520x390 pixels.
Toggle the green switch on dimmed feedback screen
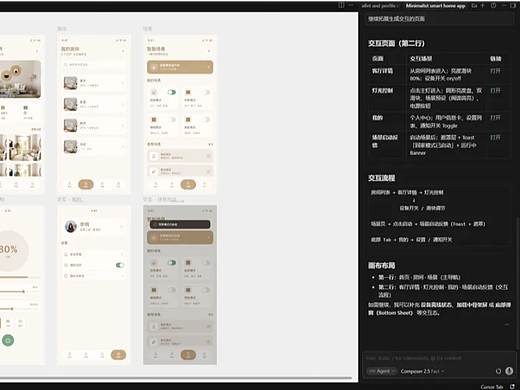pos(172,263)
